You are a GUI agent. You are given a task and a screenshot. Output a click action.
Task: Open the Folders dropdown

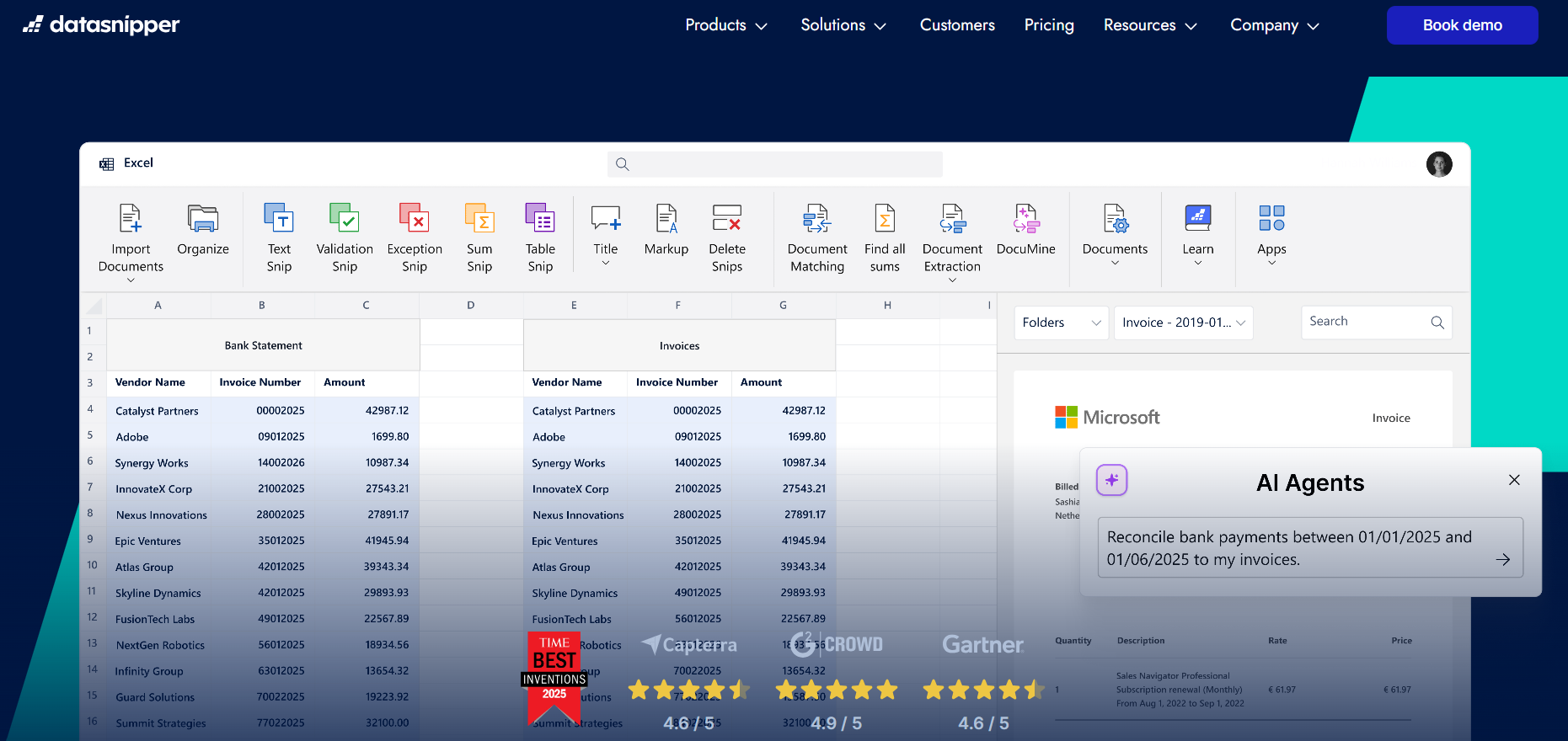pyautogui.click(x=1061, y=323)
